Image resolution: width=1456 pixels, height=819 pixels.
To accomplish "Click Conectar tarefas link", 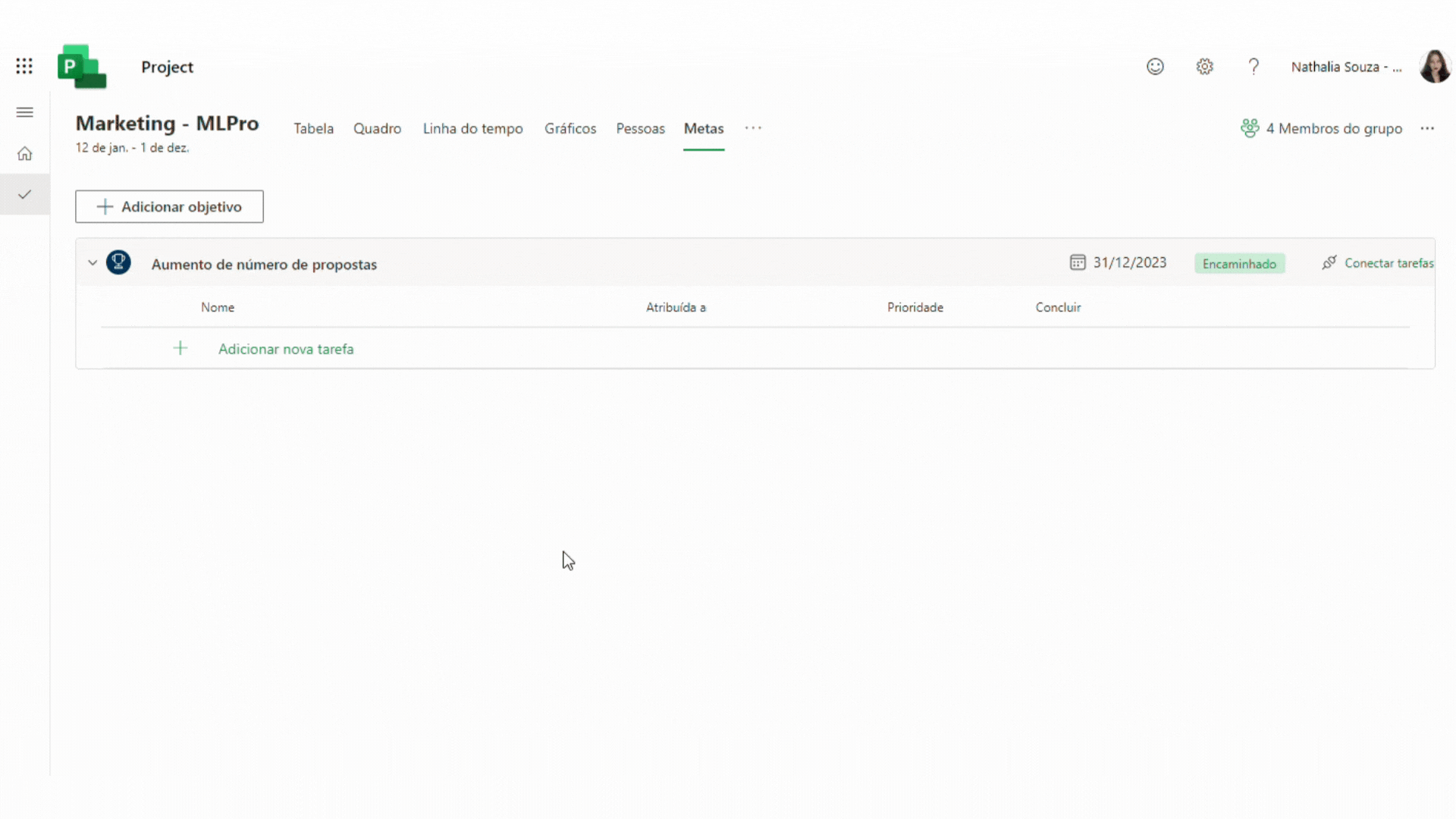I will (x=1389, y=263).
